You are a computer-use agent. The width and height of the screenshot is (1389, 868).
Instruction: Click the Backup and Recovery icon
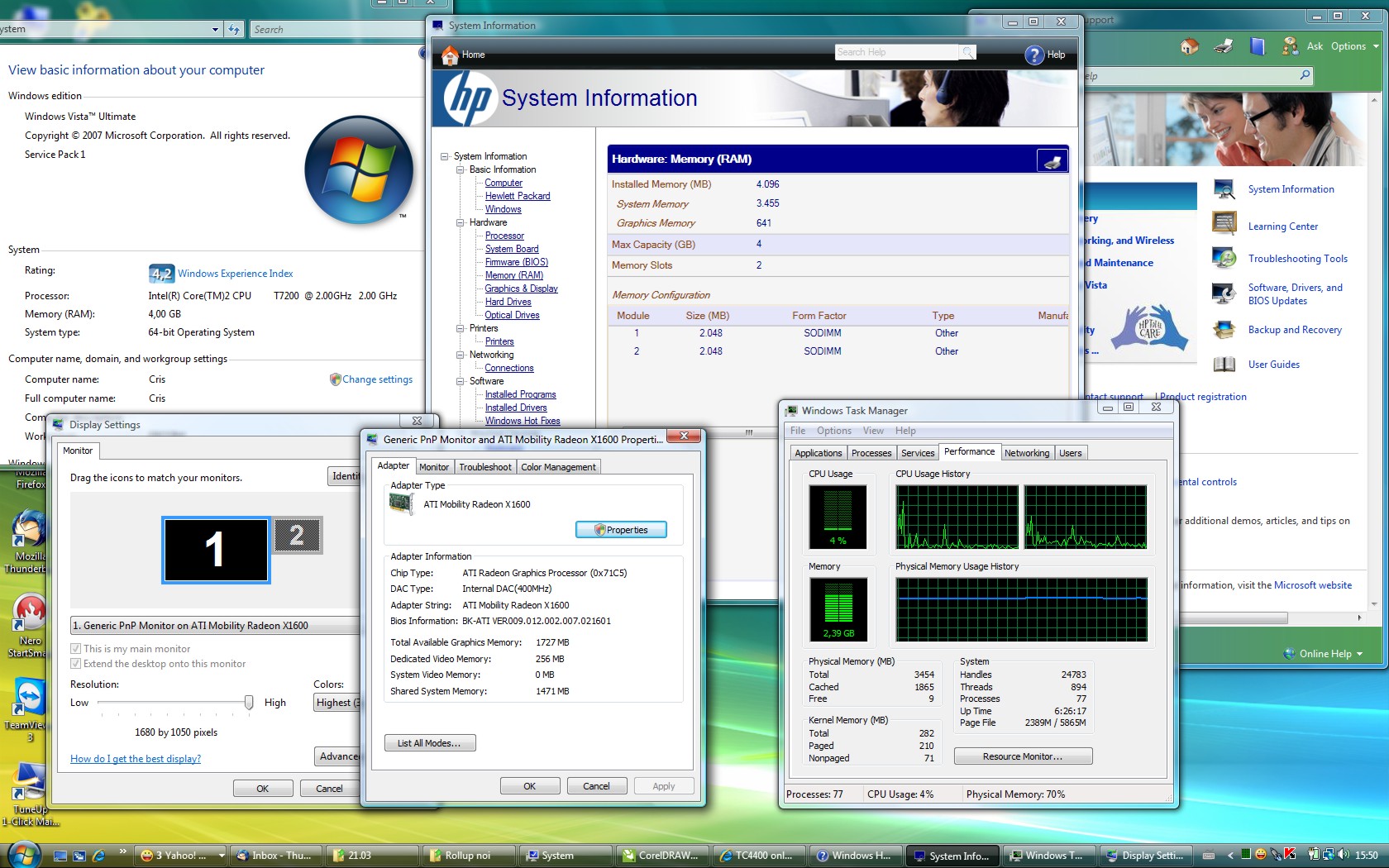click(1224, 330)
